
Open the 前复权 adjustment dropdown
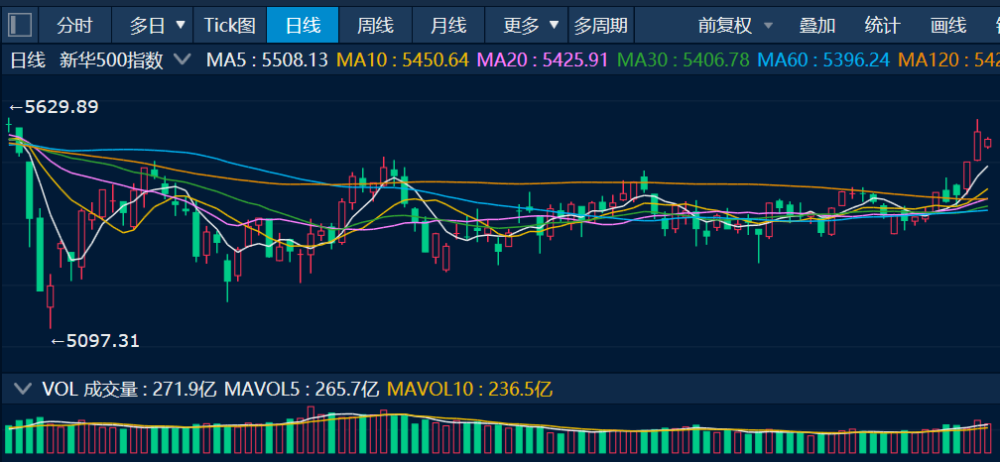[x=736, y=25]
